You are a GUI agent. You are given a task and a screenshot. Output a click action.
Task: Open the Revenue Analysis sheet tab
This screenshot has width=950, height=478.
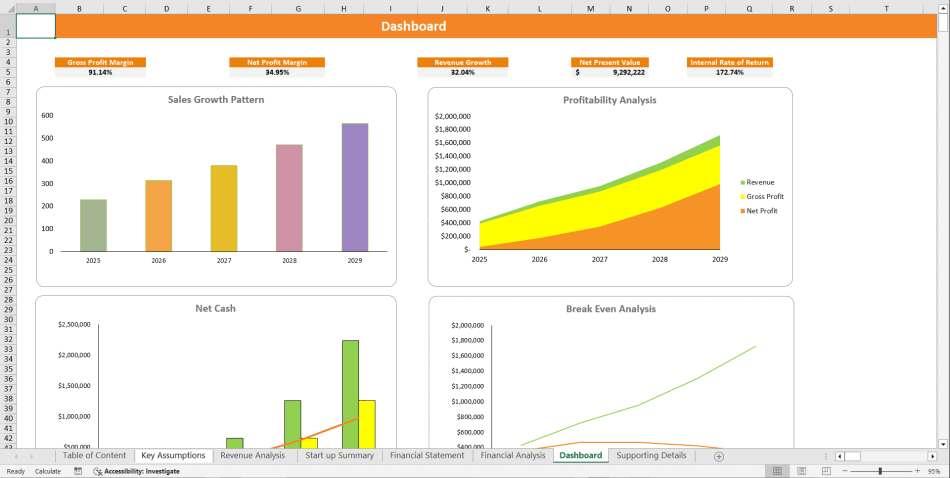(252, 455)
